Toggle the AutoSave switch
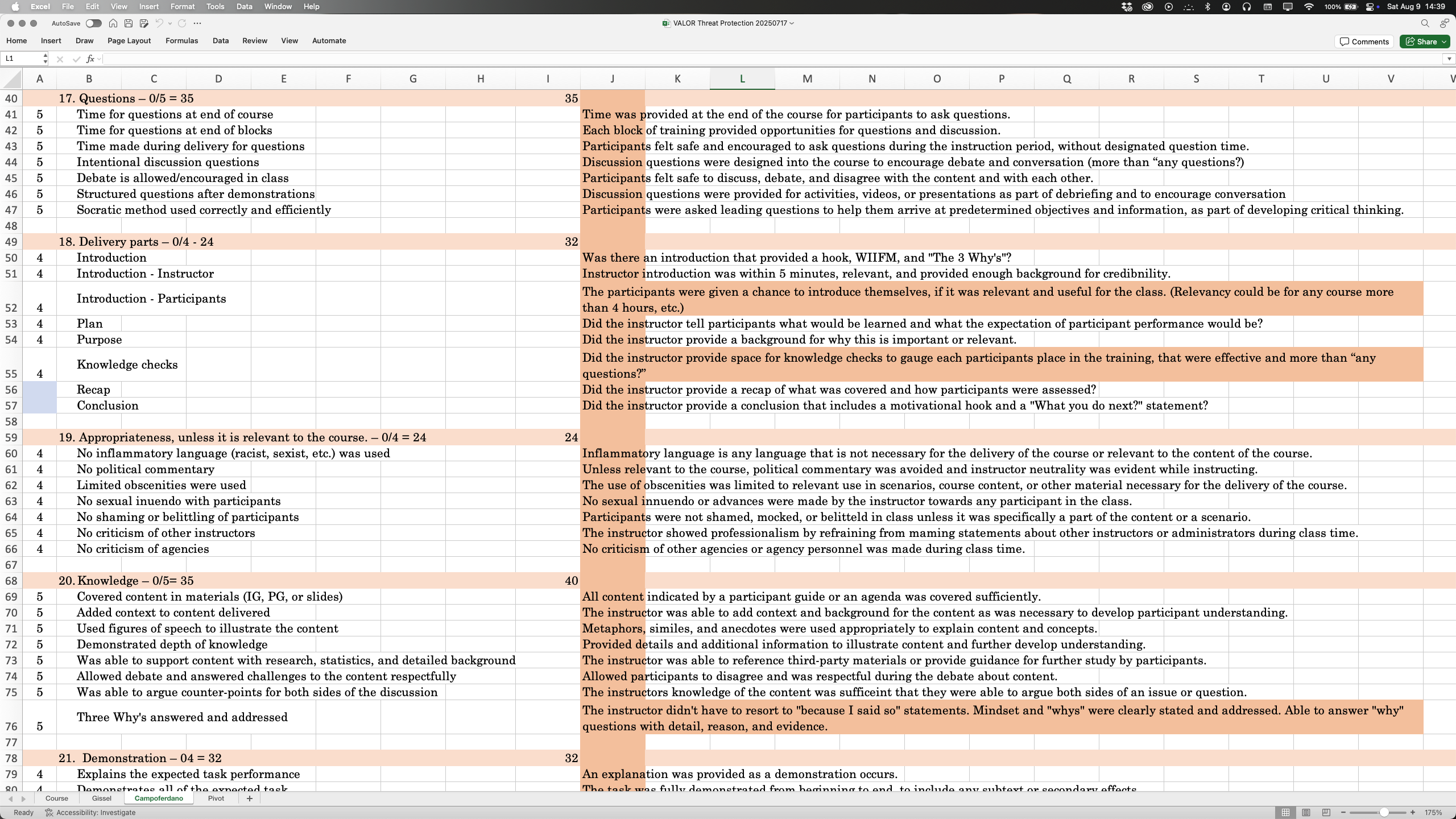 [x=93, y=23]
